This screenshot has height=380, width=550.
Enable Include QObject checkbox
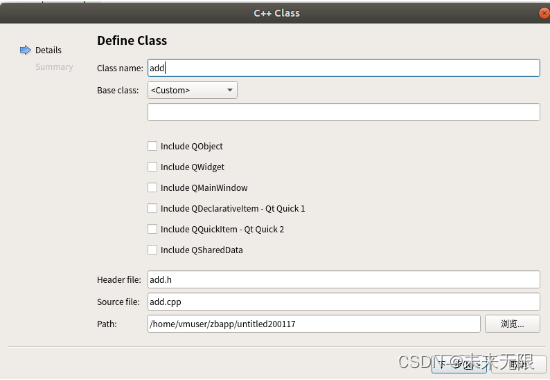[x=152, y=146]
